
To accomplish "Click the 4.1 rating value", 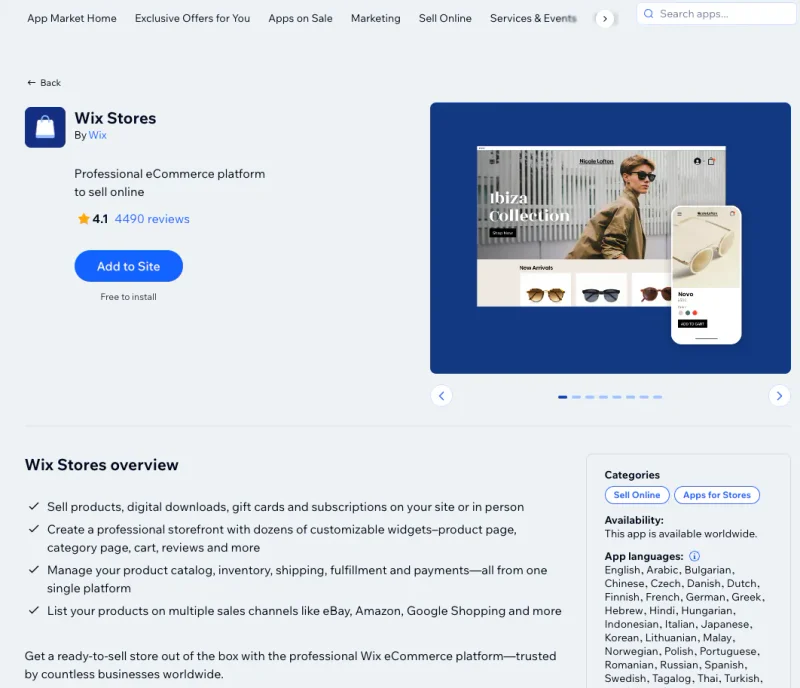I will pos(100,219).
